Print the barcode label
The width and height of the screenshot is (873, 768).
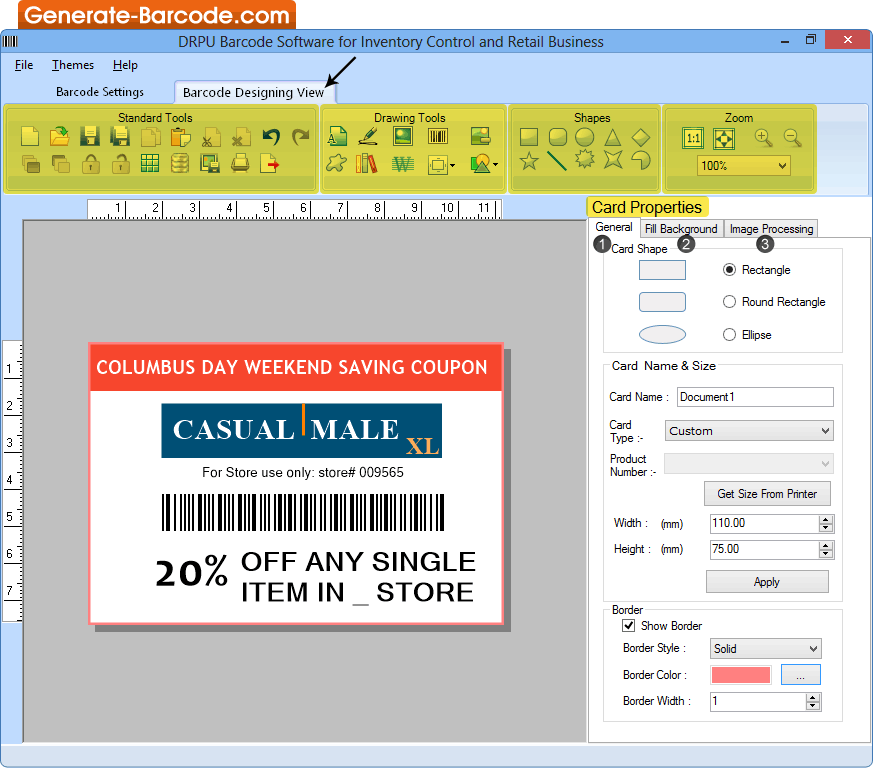240,163
